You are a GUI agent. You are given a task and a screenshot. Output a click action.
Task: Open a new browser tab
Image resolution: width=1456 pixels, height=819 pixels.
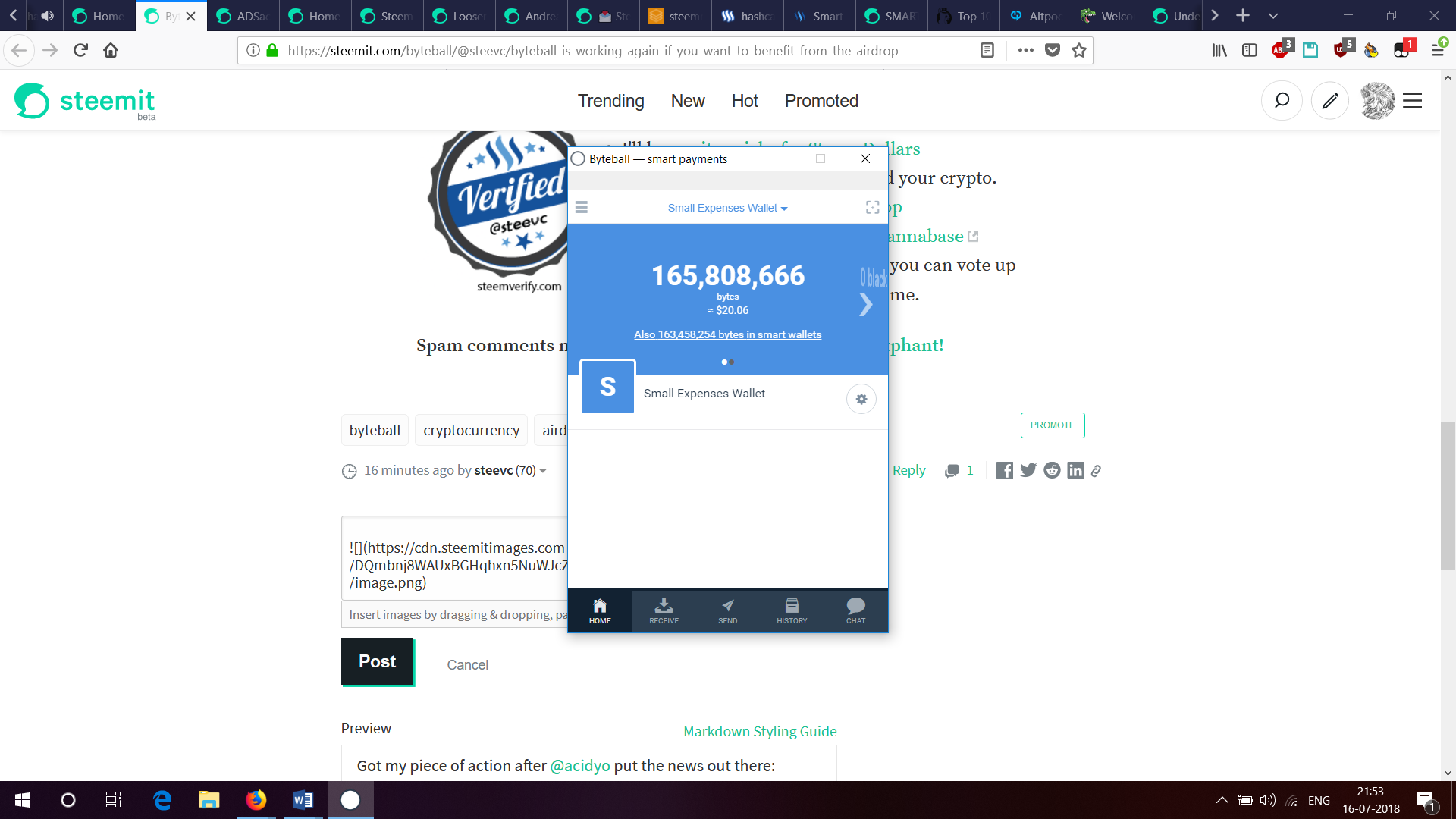1243,15
